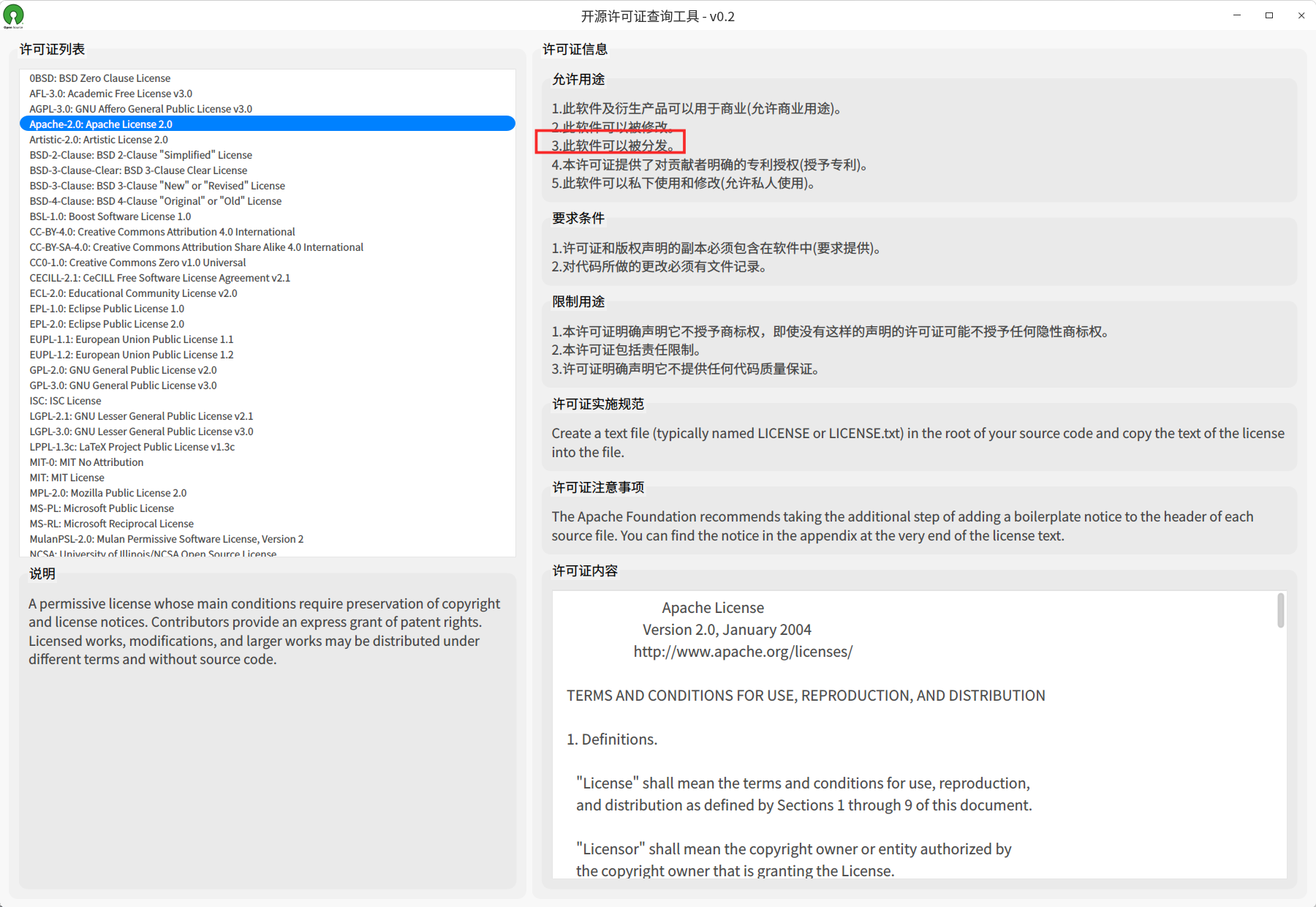Select BSD-3-Clause-Clear: BSD 3-Clause Clear License
Screen dimensions: 1316x907
click(x=268, y=170)
